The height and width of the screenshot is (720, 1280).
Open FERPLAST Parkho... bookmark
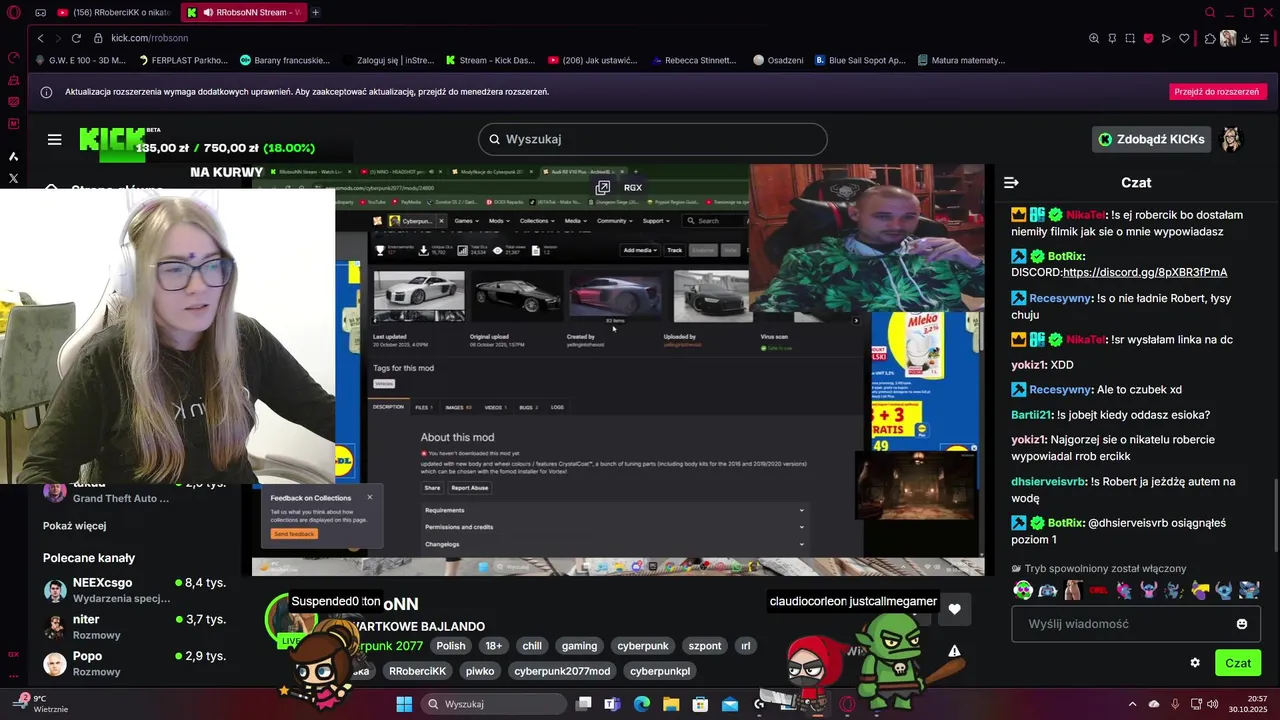point(183,60)
